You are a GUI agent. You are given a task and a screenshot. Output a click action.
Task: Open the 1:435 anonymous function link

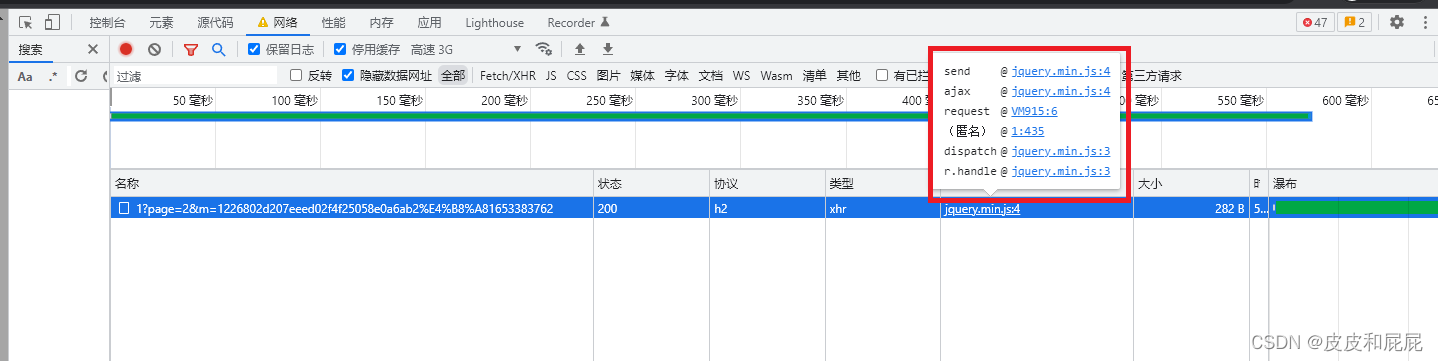pyautogui.click(x=1028, y=131)
